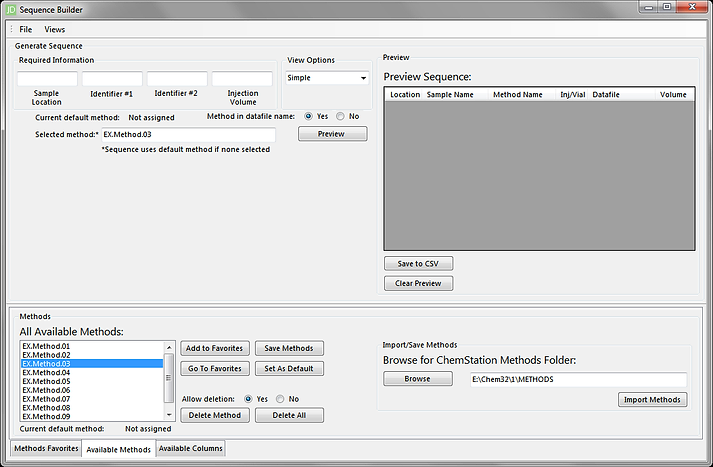Select Yes for Method in datafile name
Image resolution: width=713 pixels, height=467 pixels.
pos(308,116)
